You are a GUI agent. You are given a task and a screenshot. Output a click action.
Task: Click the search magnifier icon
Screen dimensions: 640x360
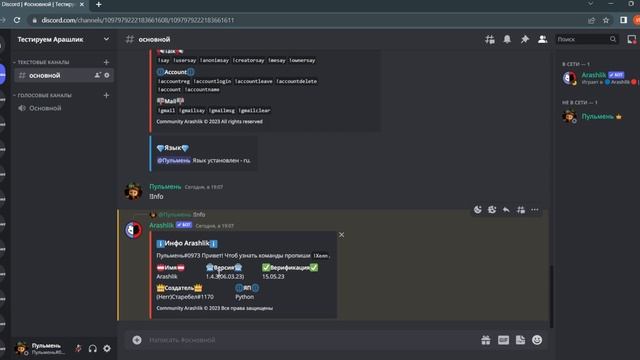click(x=613, y=39)
